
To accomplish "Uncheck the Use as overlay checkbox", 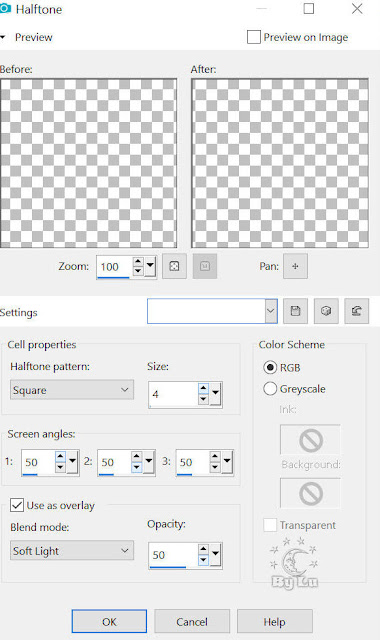I will [17, 505].
